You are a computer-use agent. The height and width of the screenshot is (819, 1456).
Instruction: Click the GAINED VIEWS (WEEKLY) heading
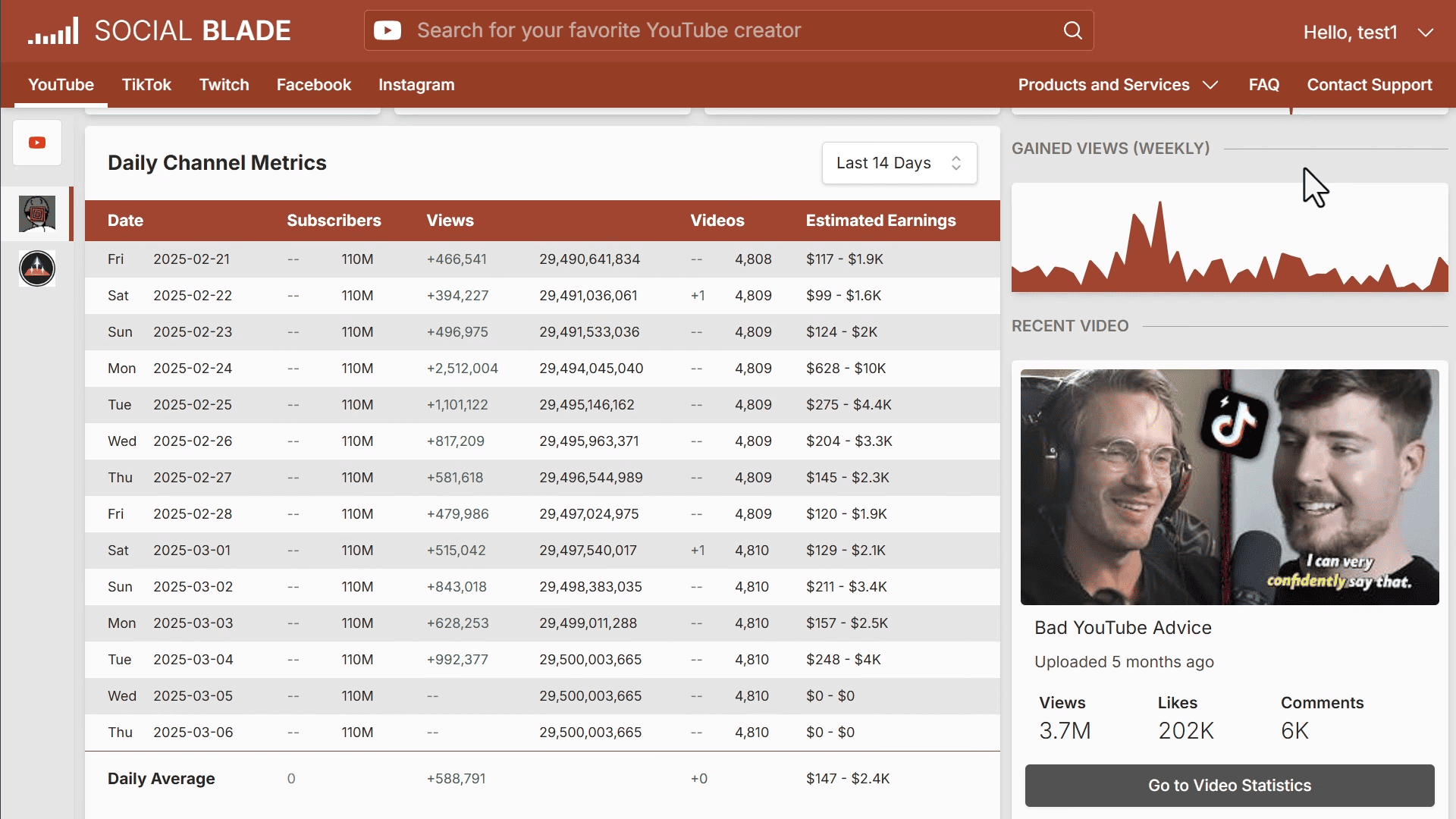tap(1110, 149)
